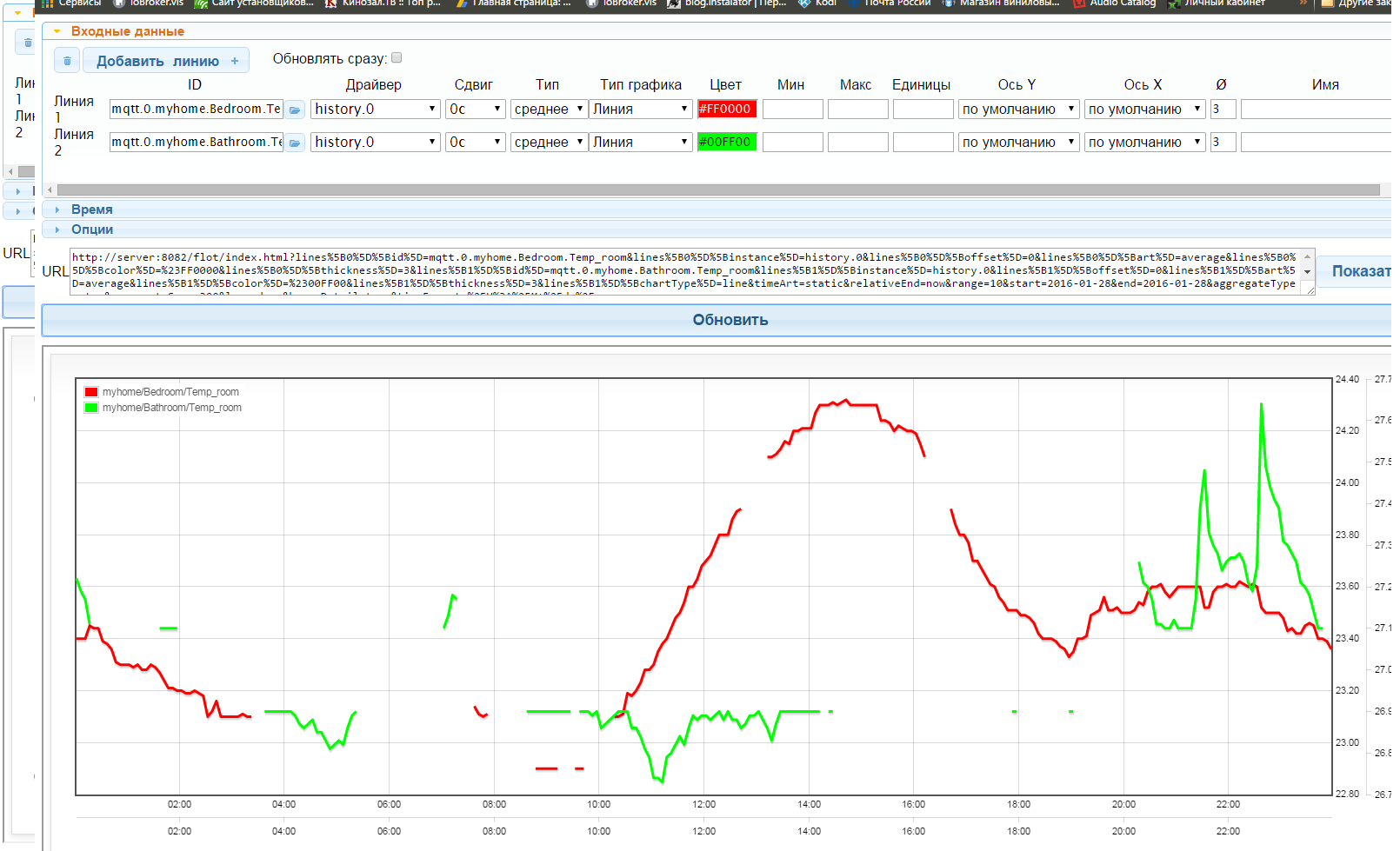Open the Почта России bookmark
1400x851 pixels.
890,3
